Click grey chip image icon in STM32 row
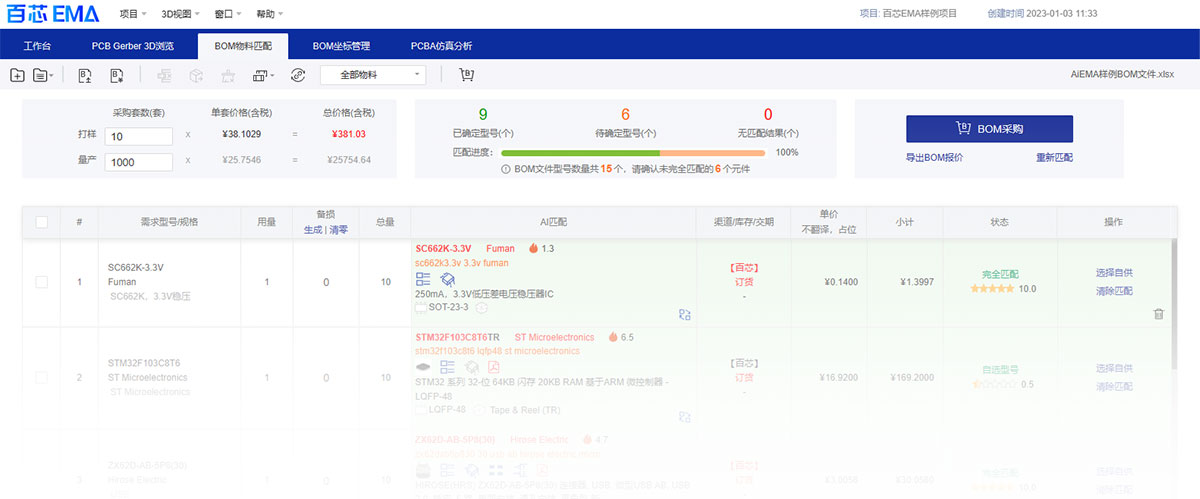Screen dimensions: 1200x499 click(x=423, y=367)
